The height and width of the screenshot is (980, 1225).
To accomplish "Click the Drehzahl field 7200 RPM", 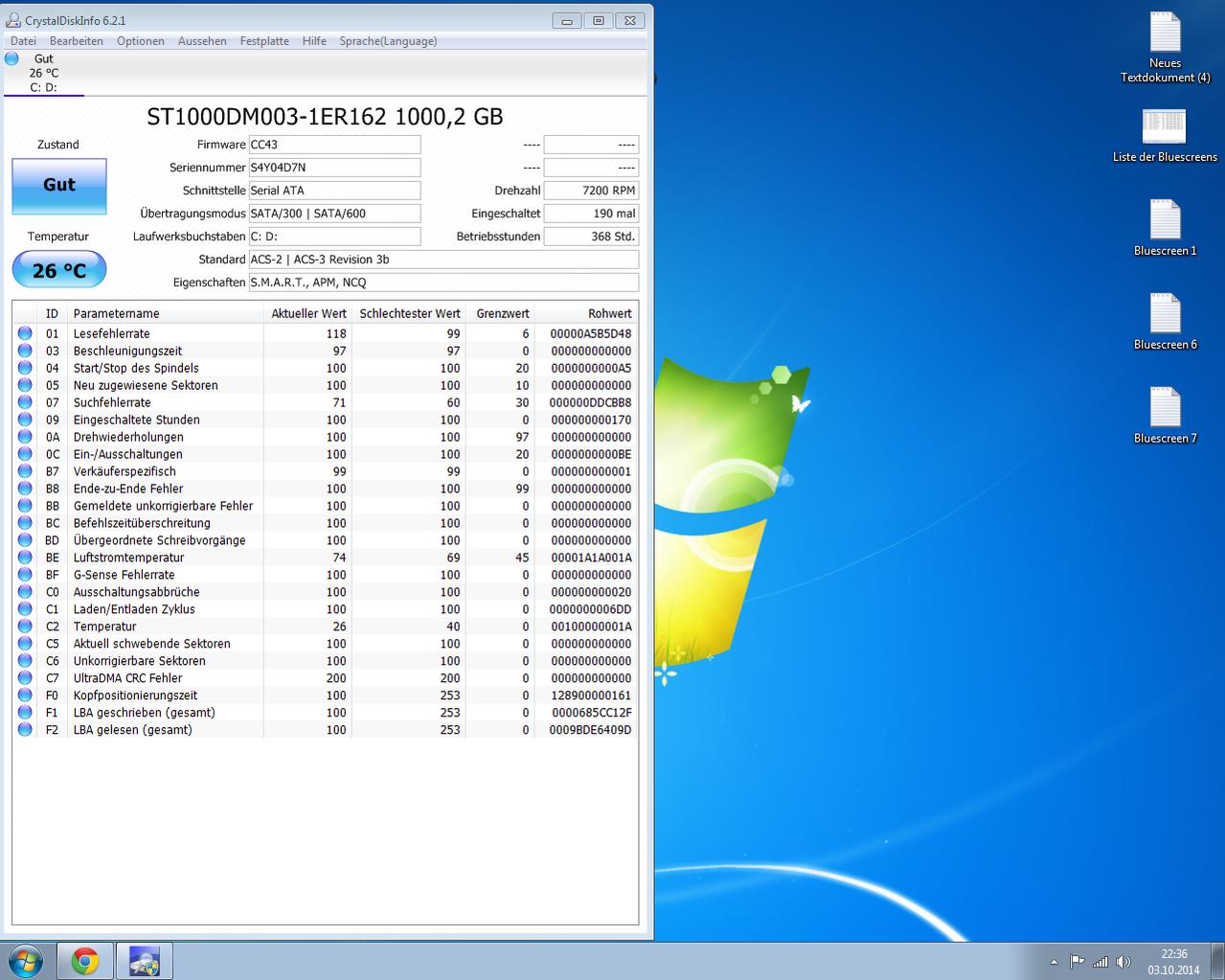I will pyautogui.click(x=591, y=191).
